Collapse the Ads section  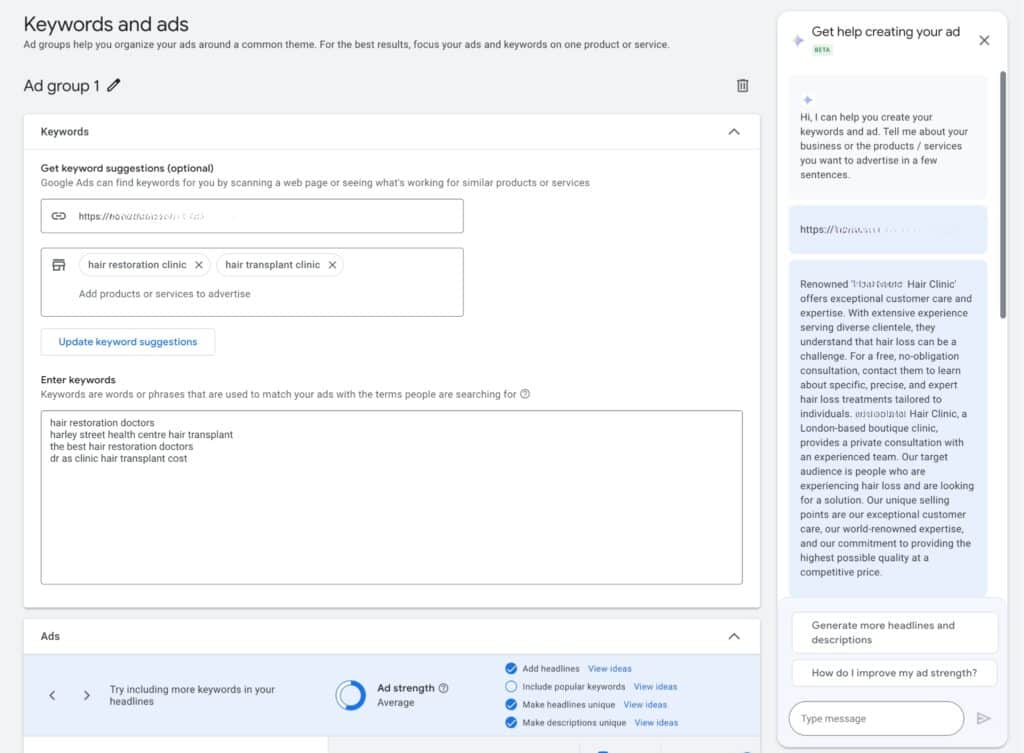[734, 636]
